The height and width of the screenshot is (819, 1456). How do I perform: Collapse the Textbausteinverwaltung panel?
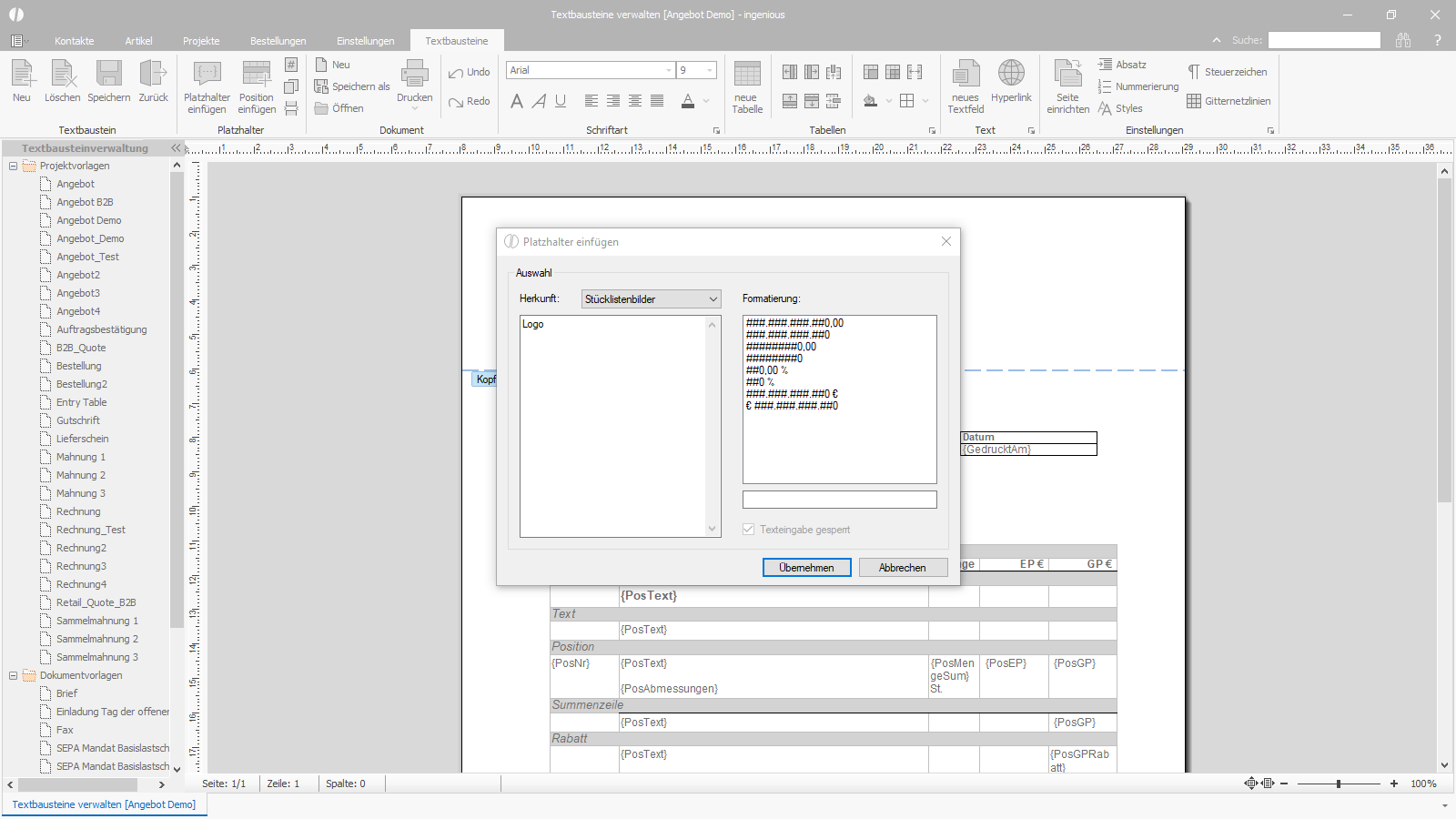(x=176, y=147)
